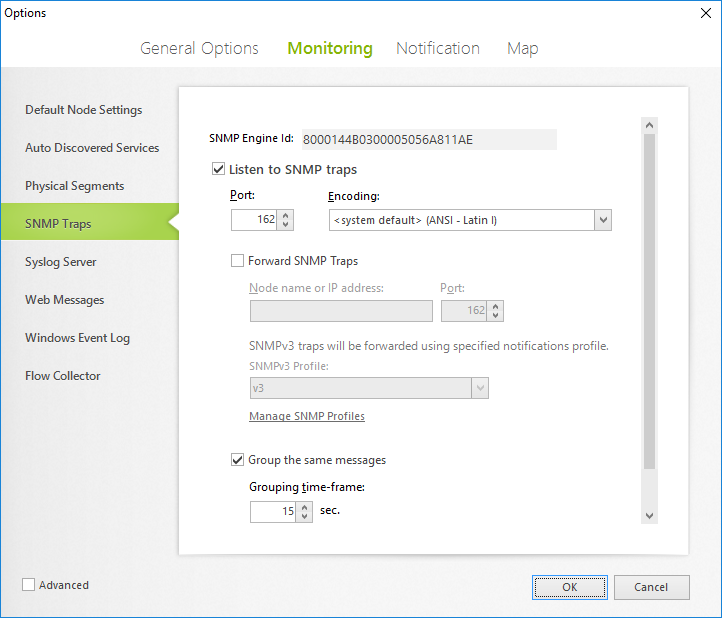Open Windows Event Log settings
The width and height of the screenshot is (722, 618).
click(77, 338)
